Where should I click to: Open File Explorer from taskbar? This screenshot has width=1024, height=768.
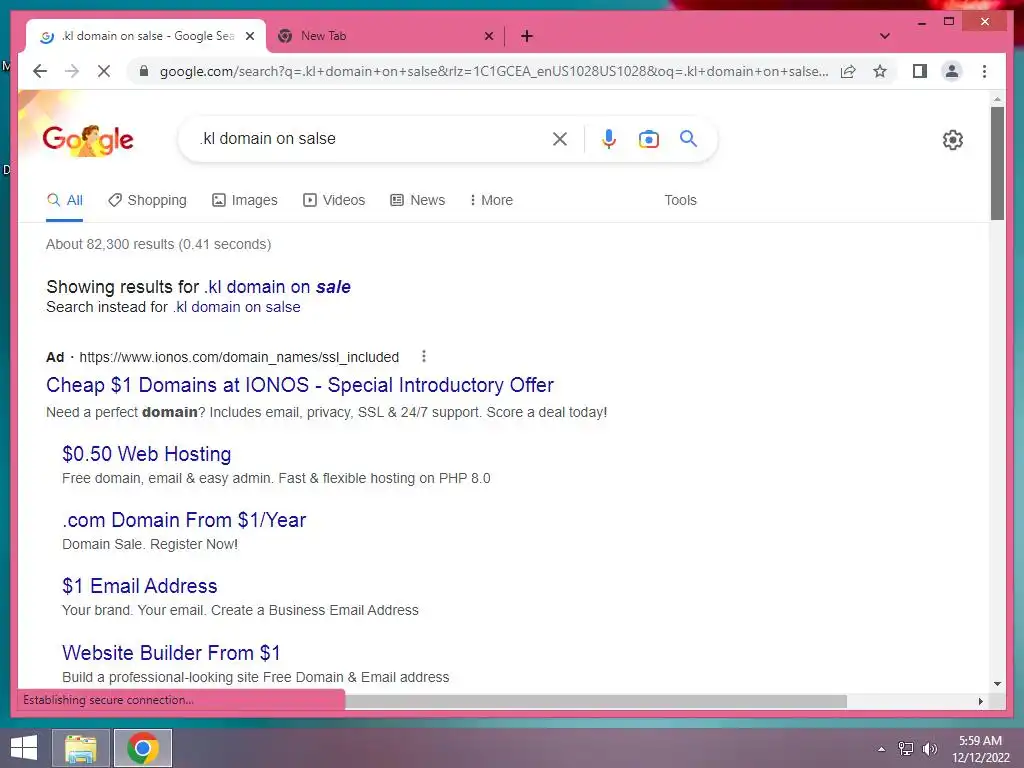(x=81, y=748)
